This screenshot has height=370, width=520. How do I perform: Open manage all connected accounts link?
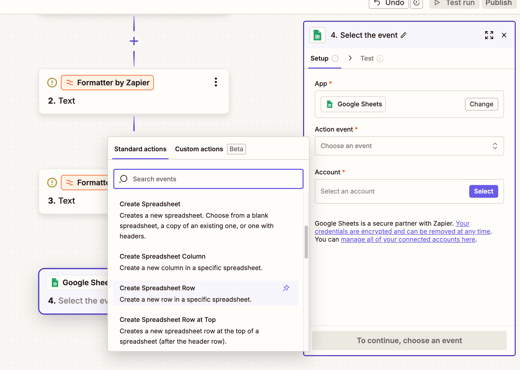pos(408,240)
